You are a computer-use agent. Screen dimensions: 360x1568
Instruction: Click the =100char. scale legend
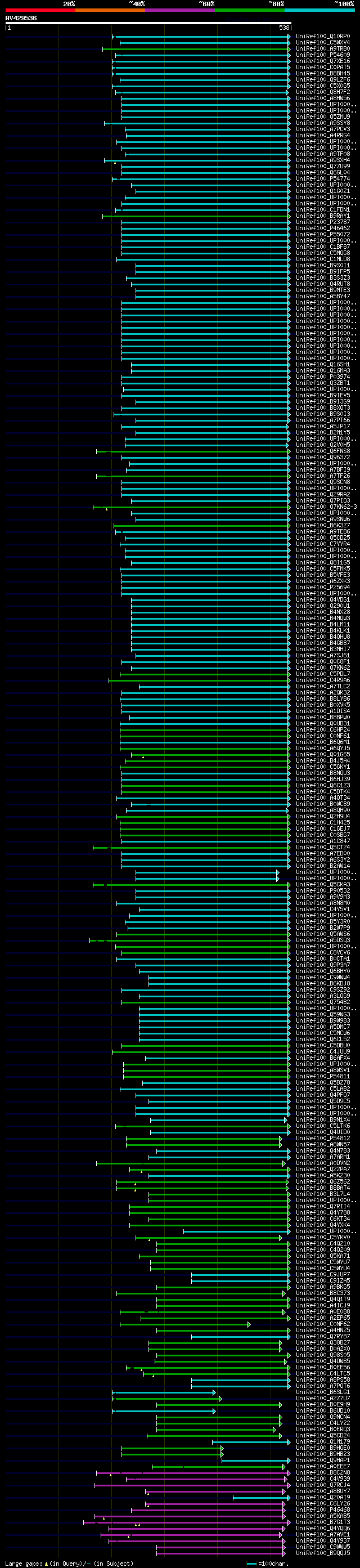[x=268, y=1563]
